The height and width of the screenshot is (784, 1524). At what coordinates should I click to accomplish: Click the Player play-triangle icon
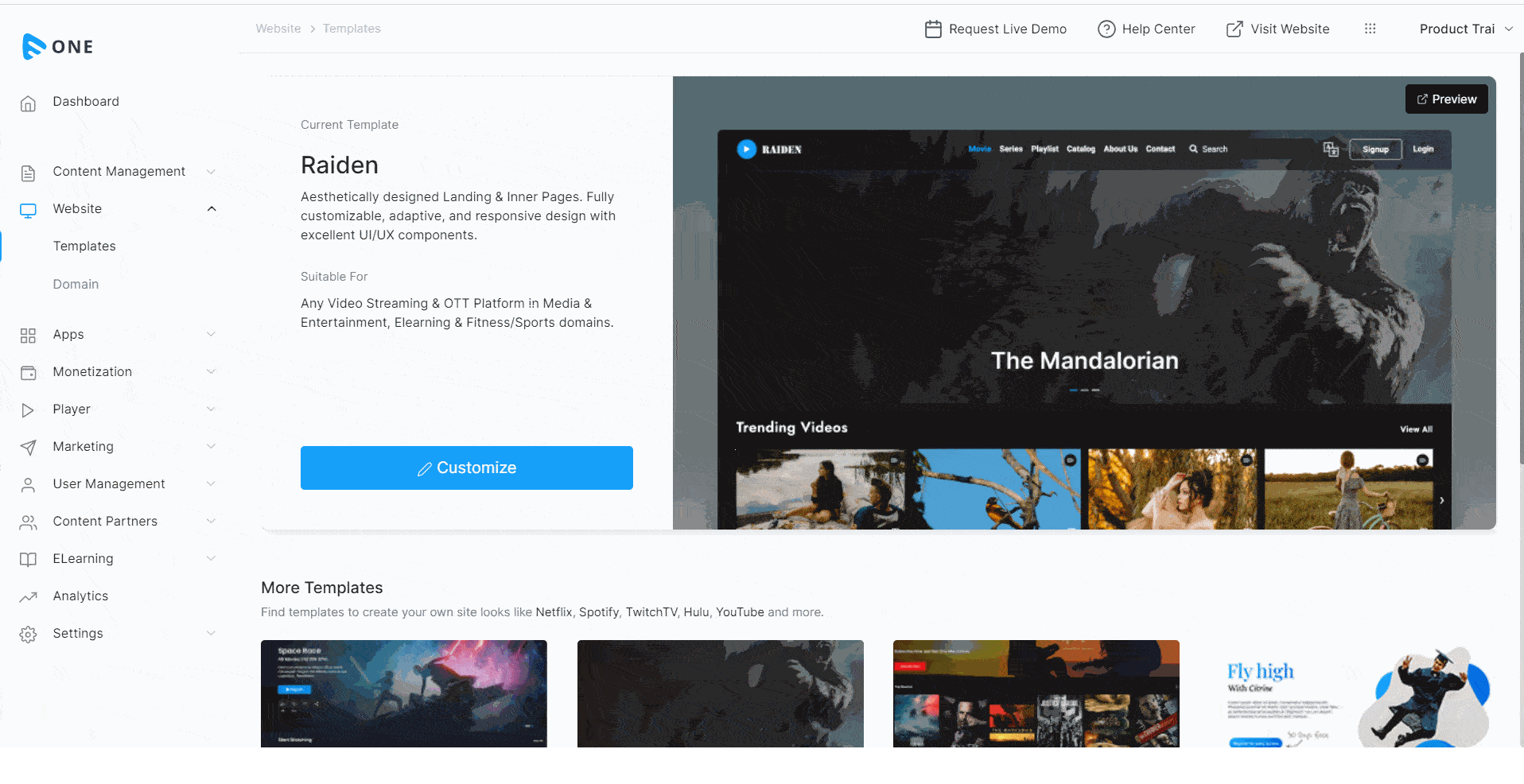(28, 410)
